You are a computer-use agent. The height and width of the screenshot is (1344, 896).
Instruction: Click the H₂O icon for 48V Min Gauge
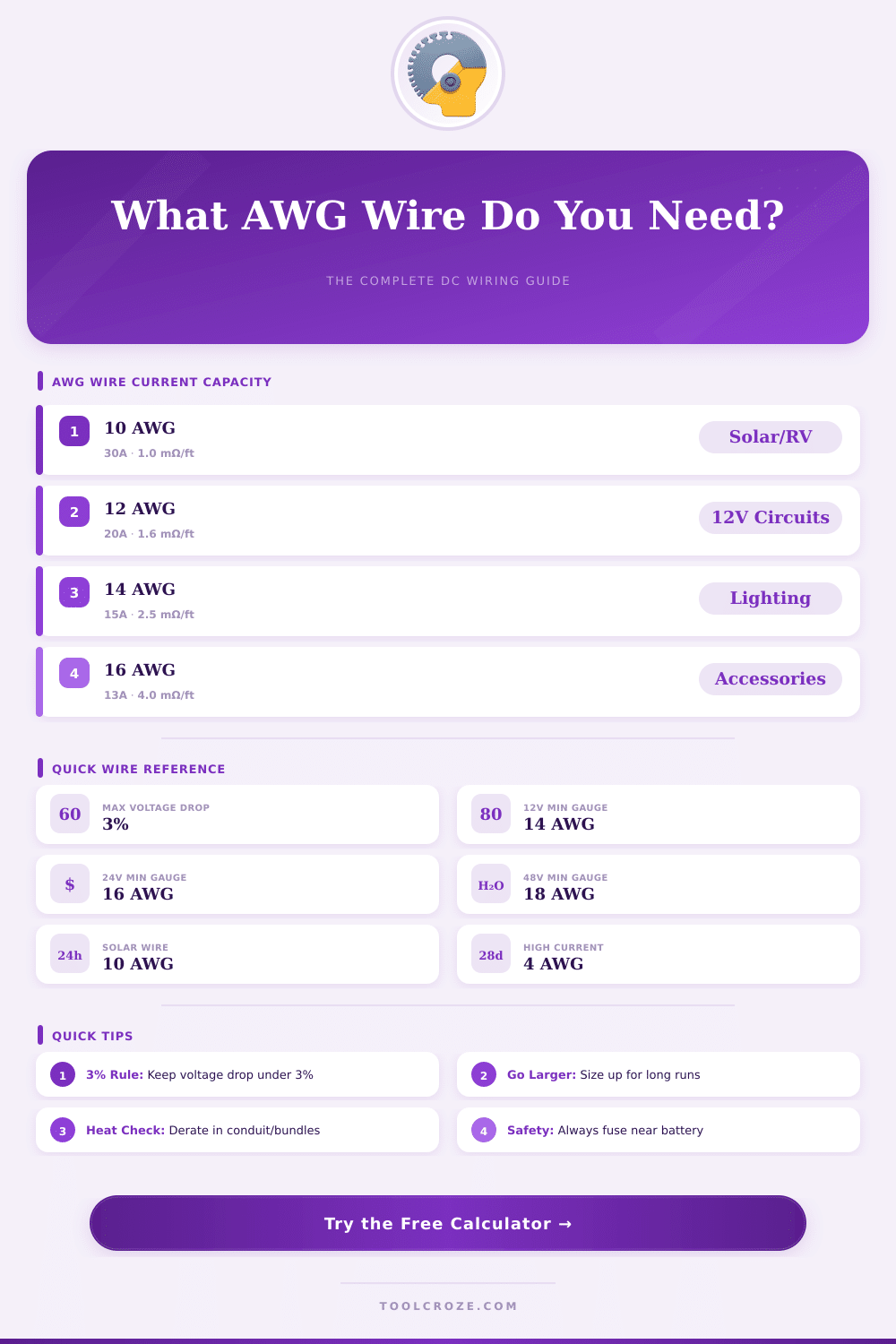pos(491,884)
